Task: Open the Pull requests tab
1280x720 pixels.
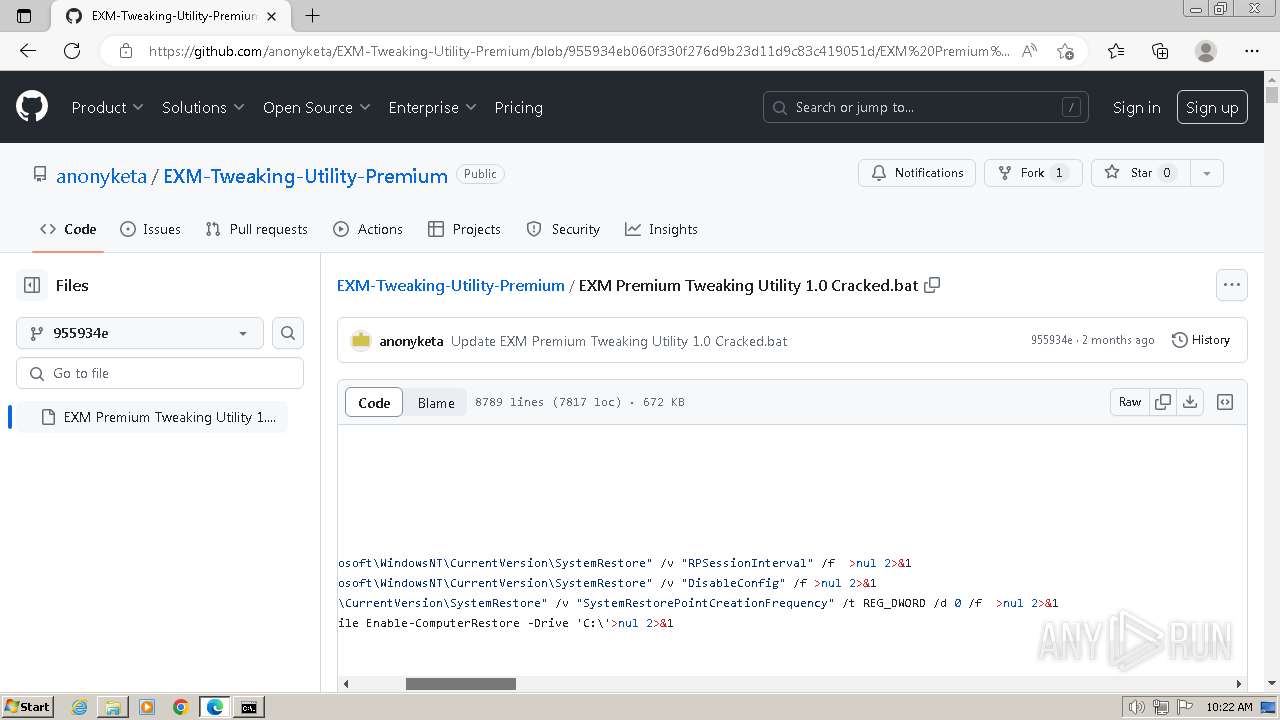Action: pos(256,229)
